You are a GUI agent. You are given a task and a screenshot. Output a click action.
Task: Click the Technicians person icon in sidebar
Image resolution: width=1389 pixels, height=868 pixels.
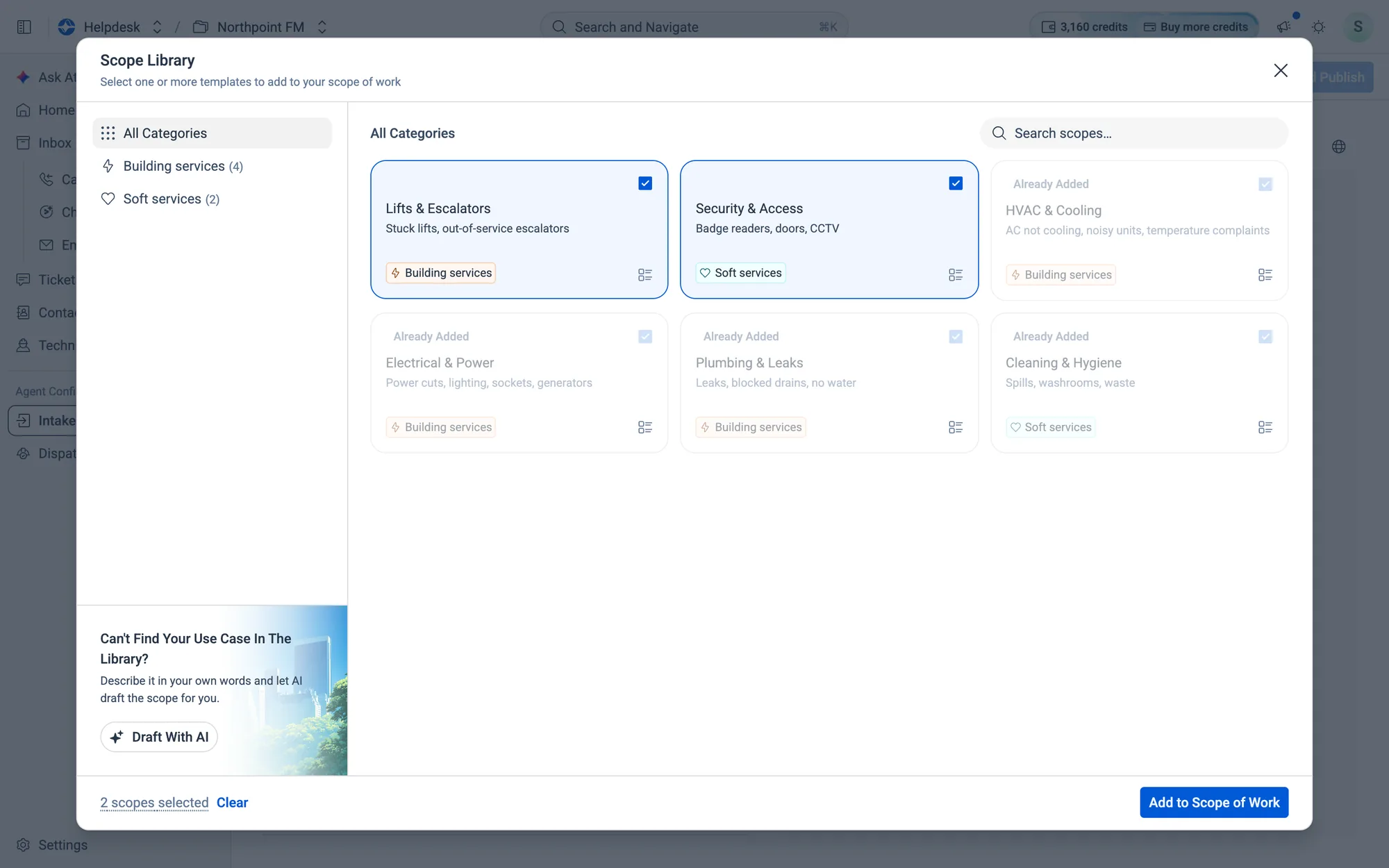pos(23,345)
